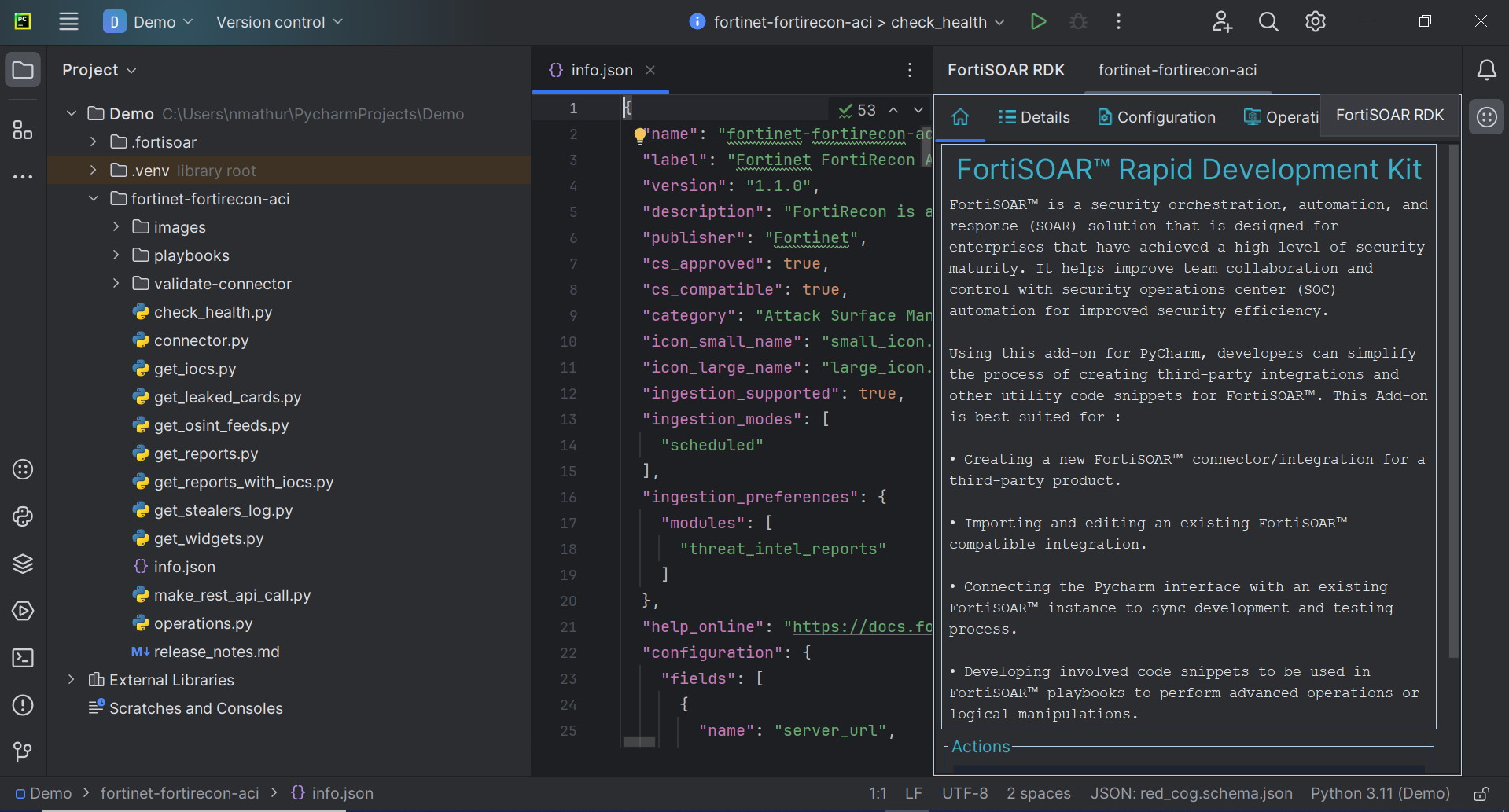This screenshot has height=812, width=1509.
Task: Toggle read-only lock in status bar
Action: click(x=1481, y=794)
